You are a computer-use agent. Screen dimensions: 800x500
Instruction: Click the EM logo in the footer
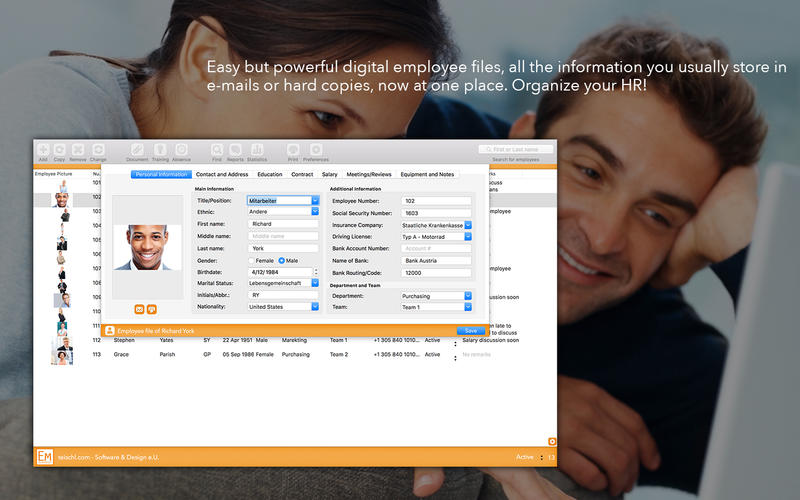pyautogui.click(x=45, y=457)
